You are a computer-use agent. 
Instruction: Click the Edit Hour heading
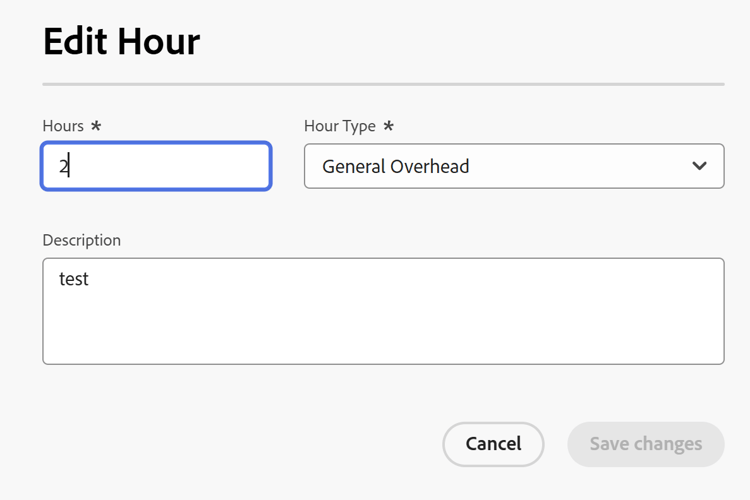(121, 41)
